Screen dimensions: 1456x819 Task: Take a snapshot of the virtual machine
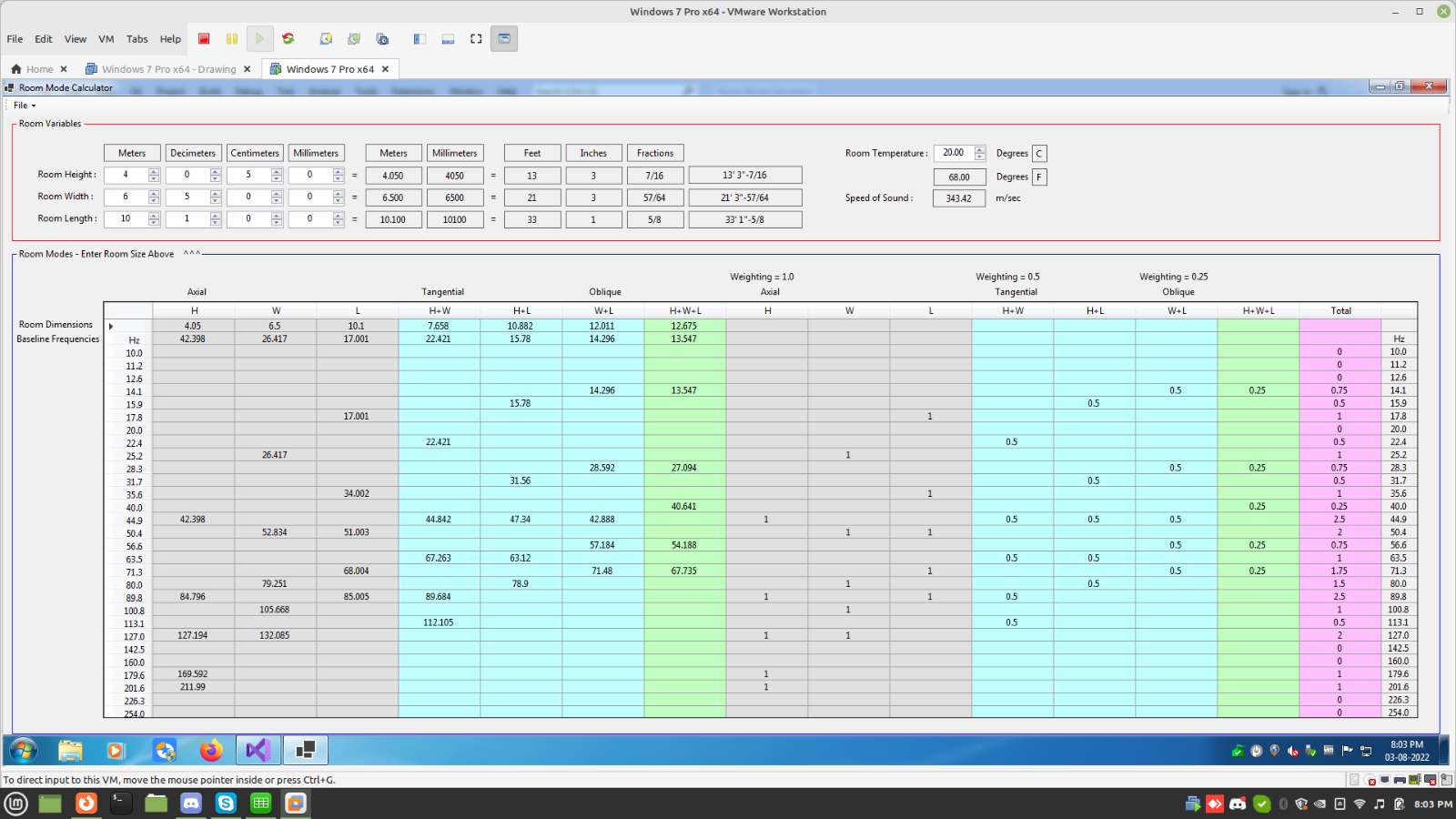coord(325,39)
